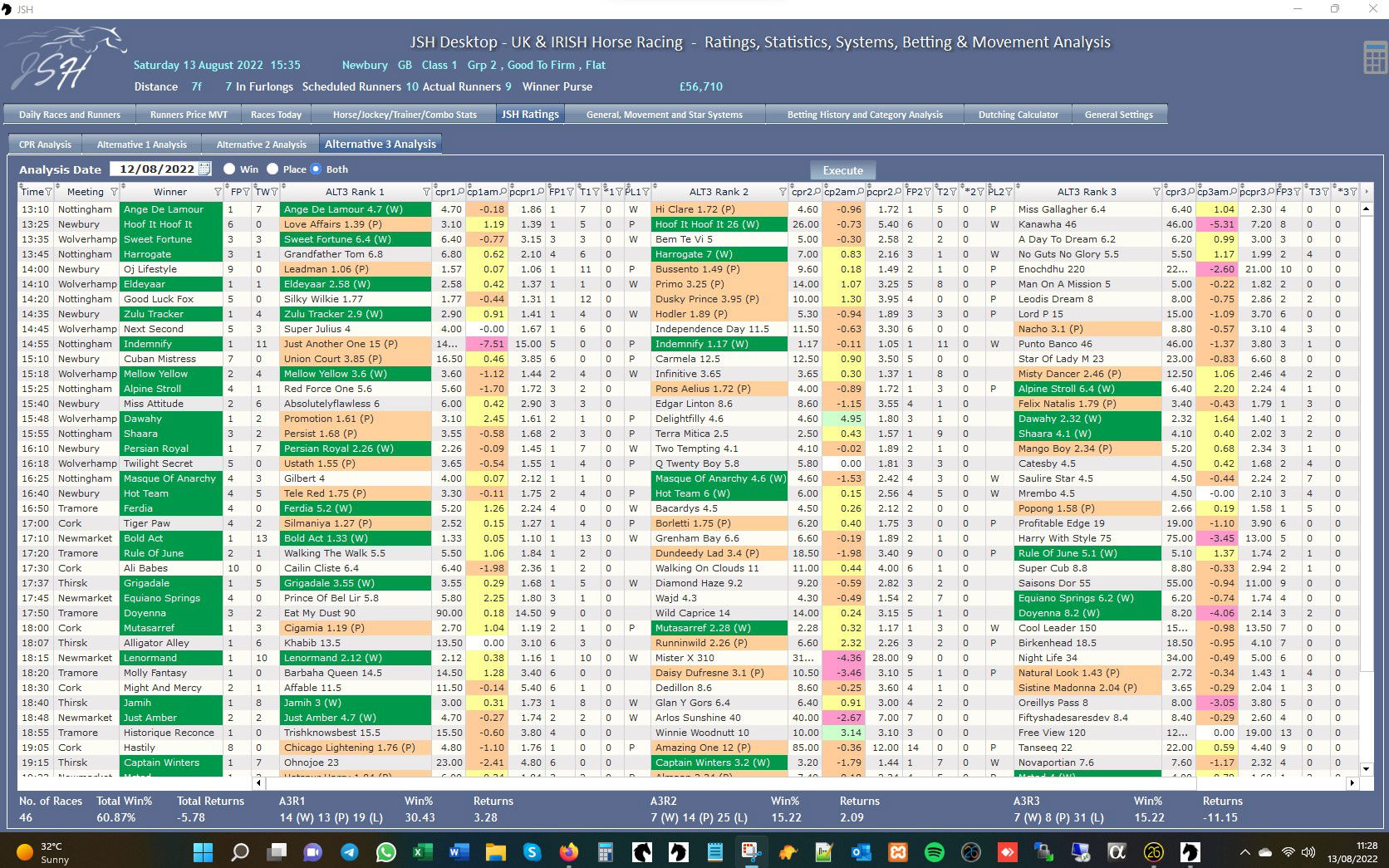
Task: Select the Place radio button
Action: pos(272,169)
